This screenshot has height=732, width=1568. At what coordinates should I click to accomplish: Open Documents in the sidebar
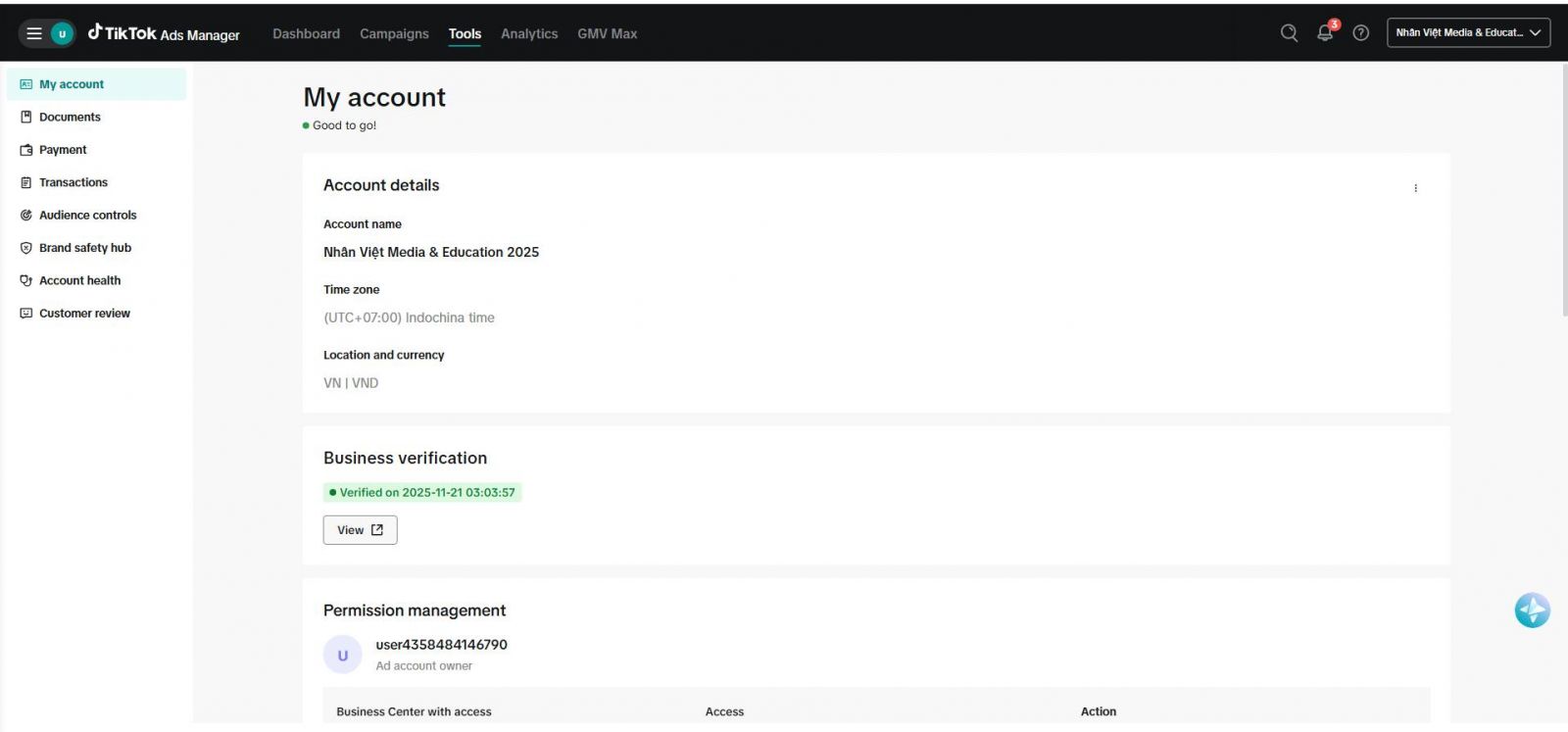[x=96, y=117]
